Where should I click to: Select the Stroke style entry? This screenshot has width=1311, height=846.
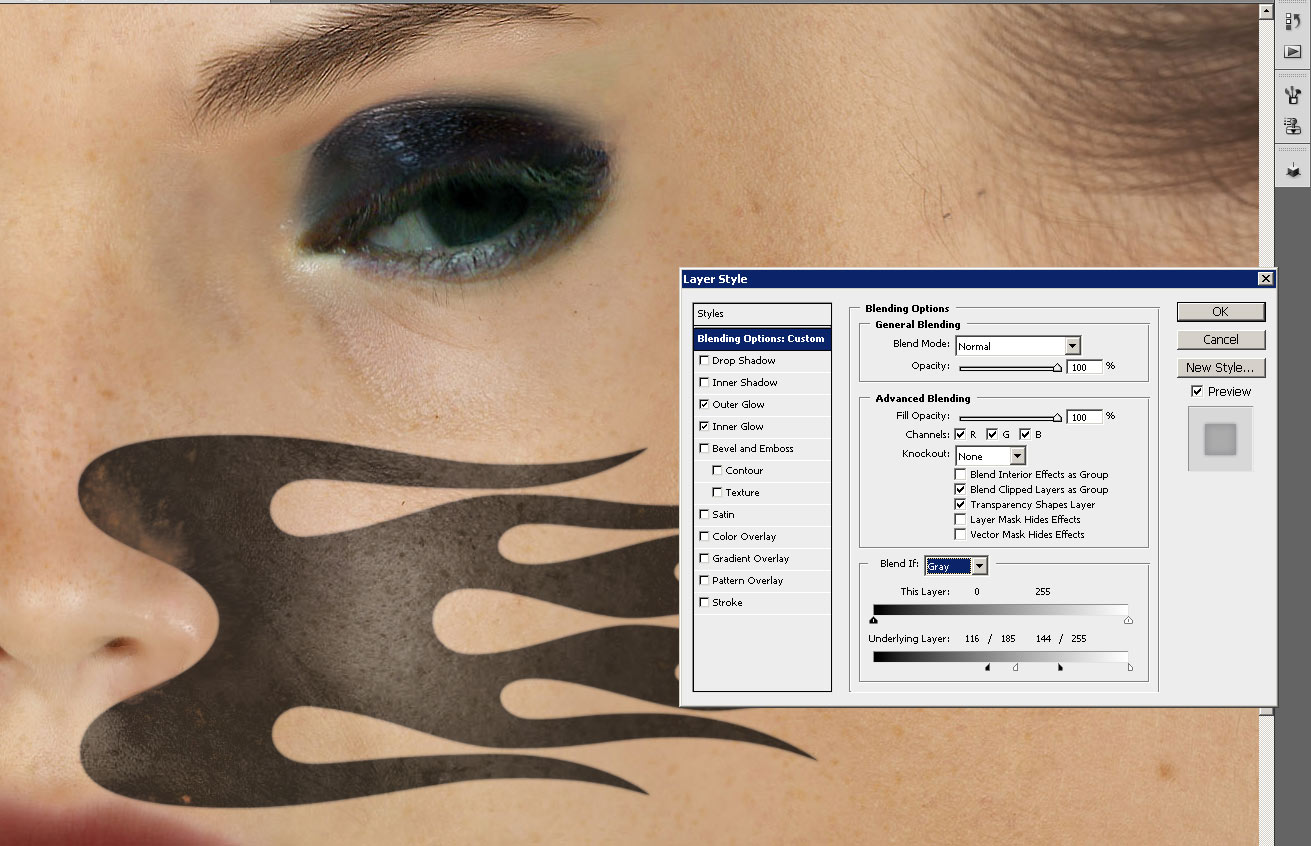pyautogui.click(x=727, y=603)
